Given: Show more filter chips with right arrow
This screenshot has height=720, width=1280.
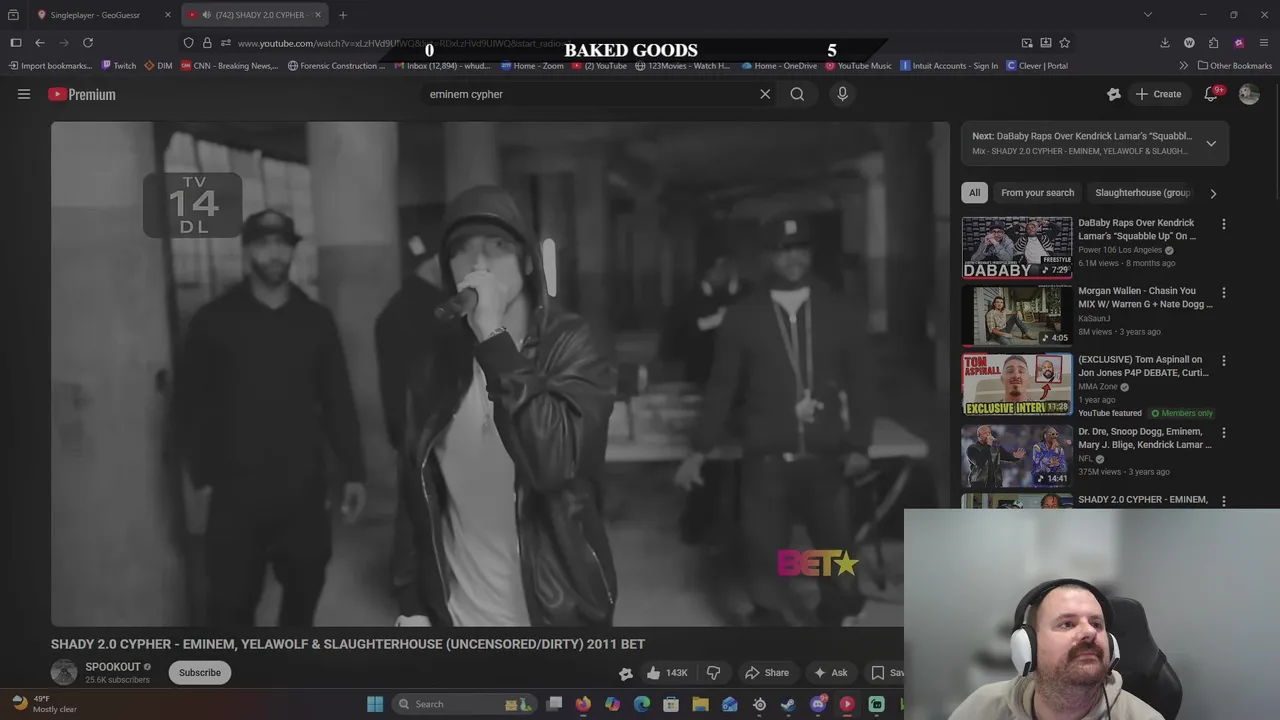Looking at the screenshot, I should [1213, 193].
